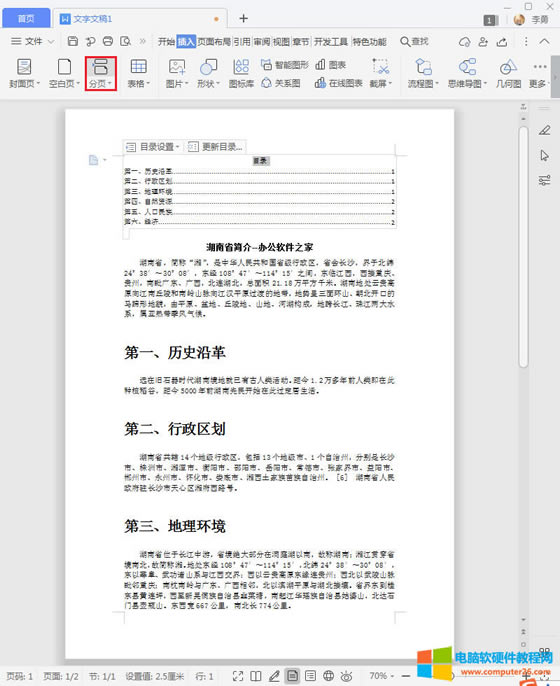Toggle page layout view in status bar

(x=292, y=676)
